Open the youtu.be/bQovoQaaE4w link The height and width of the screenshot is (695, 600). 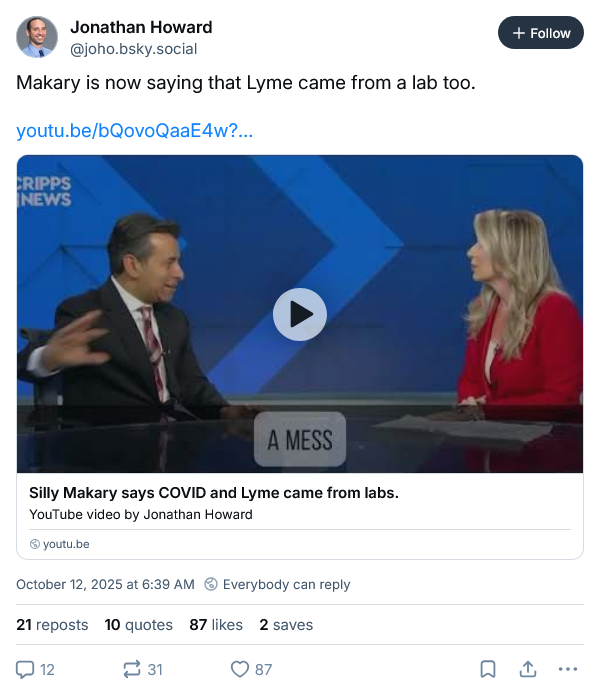[x=134, y=131]
